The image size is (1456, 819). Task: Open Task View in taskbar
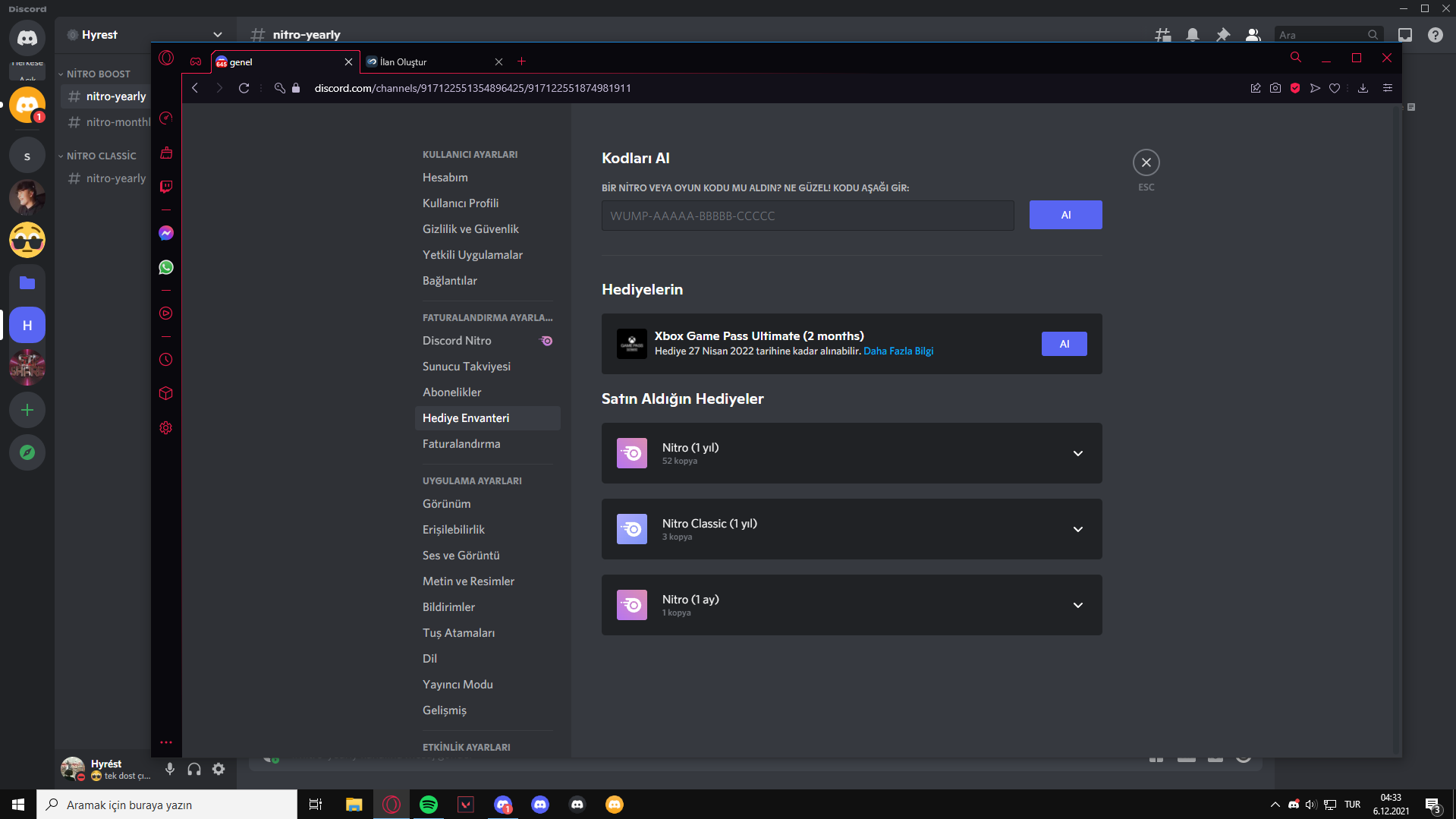point(316,805)
